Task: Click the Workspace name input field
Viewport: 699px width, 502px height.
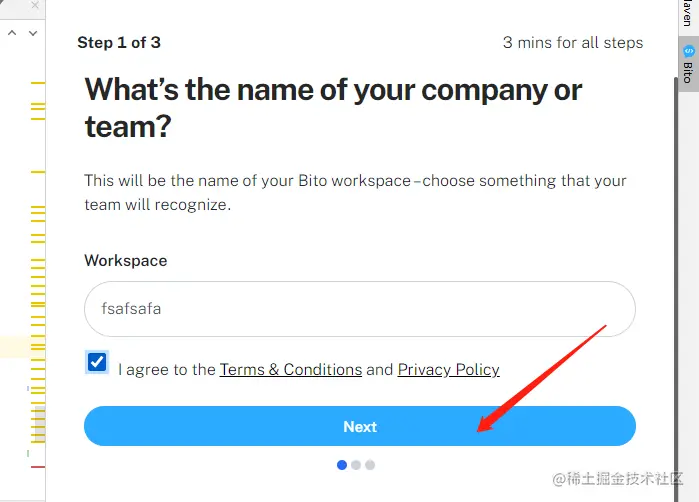Action: pyautogui.click(x=360, y=309)
